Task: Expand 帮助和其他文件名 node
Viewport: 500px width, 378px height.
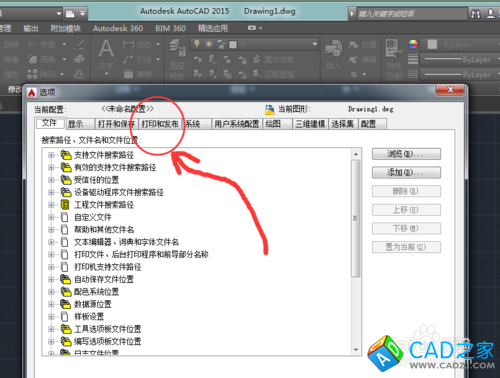Action: point(51,230)
